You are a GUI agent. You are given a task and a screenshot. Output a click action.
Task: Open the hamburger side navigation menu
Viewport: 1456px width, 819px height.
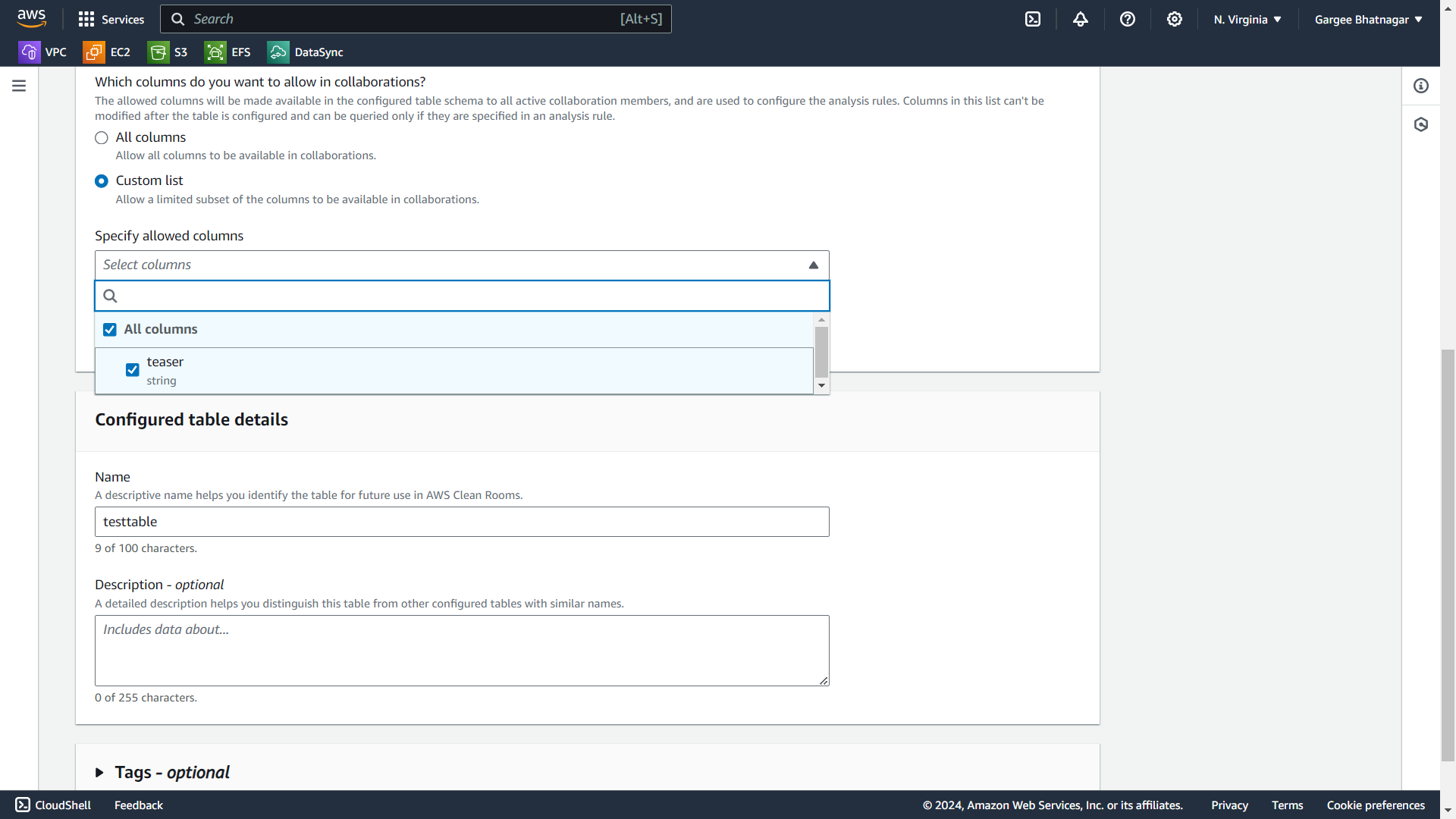tap(19, 86)
